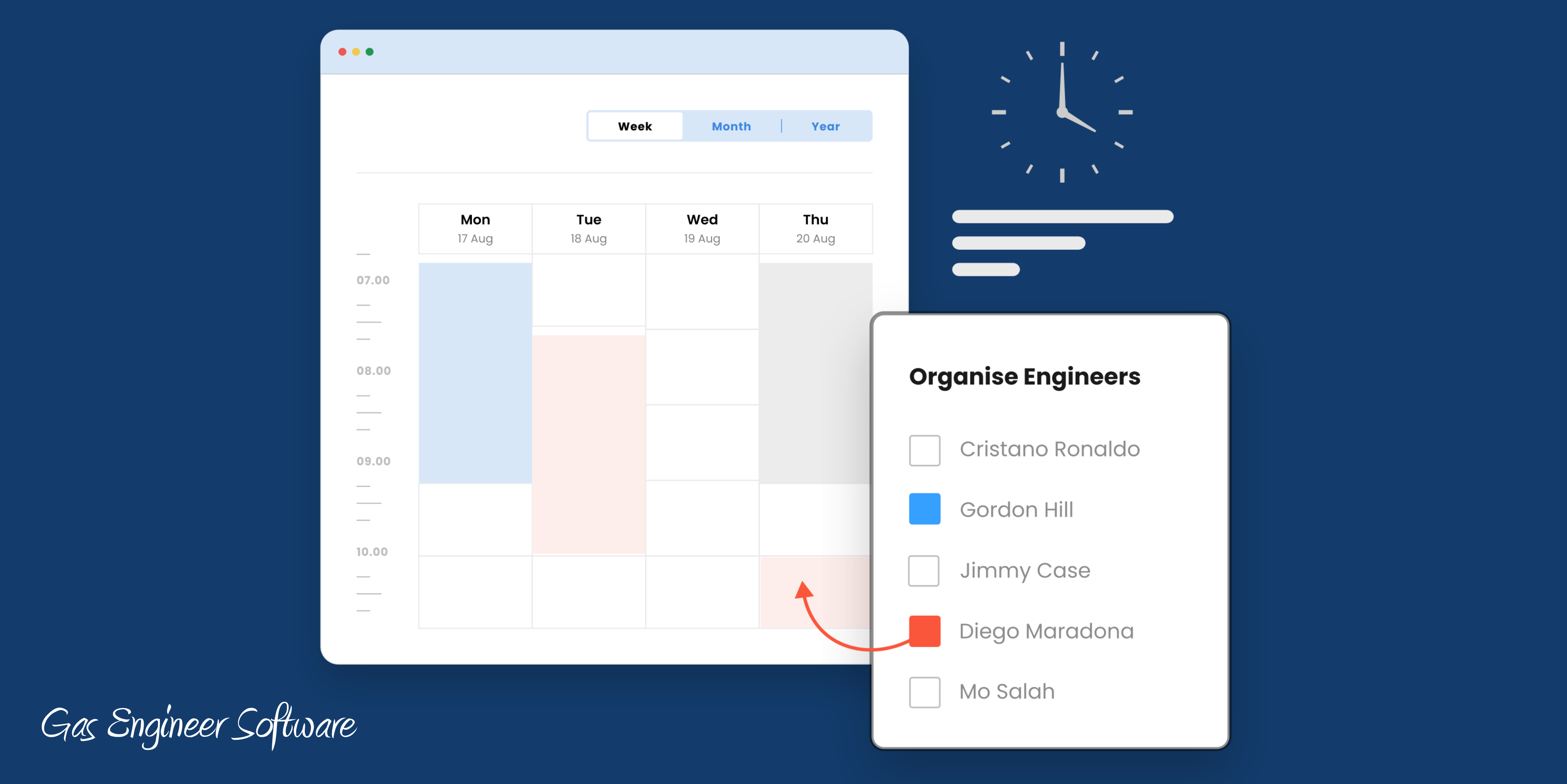This screenshot has height=784, width=1567.
Task: Select the Wednesday 19 Aug column header
Action: [701, 228]
